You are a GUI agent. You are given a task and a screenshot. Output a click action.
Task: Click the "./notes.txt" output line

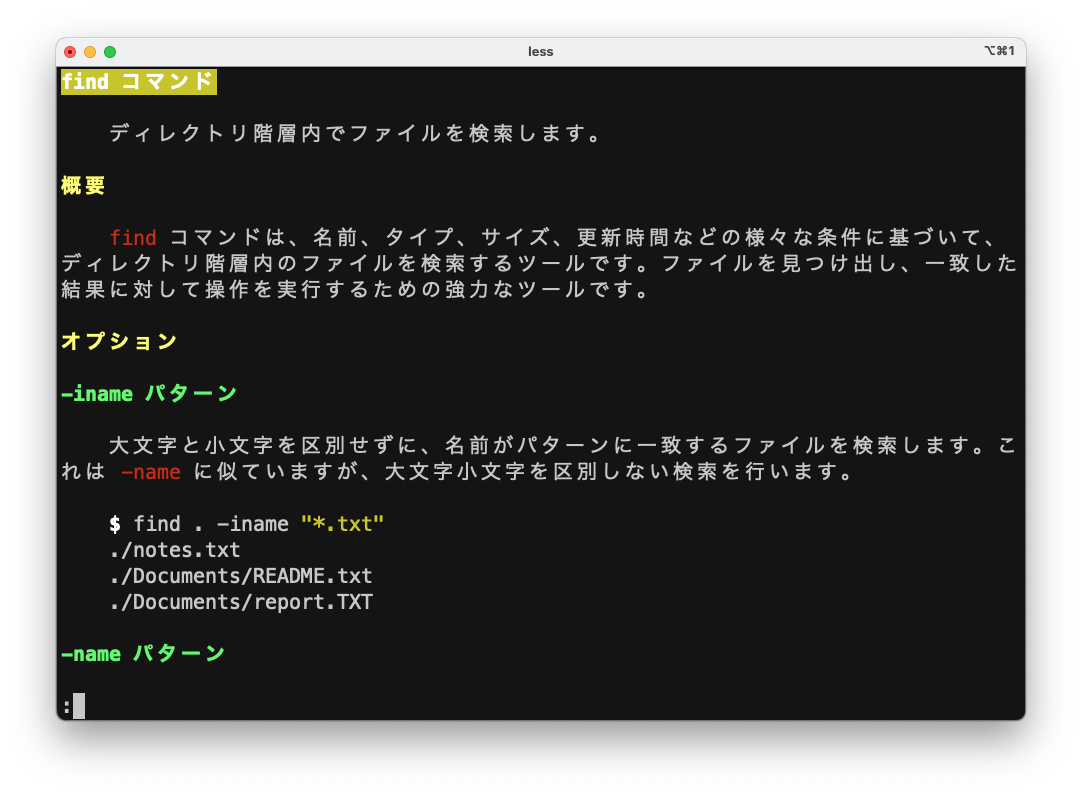click(175, 550)
